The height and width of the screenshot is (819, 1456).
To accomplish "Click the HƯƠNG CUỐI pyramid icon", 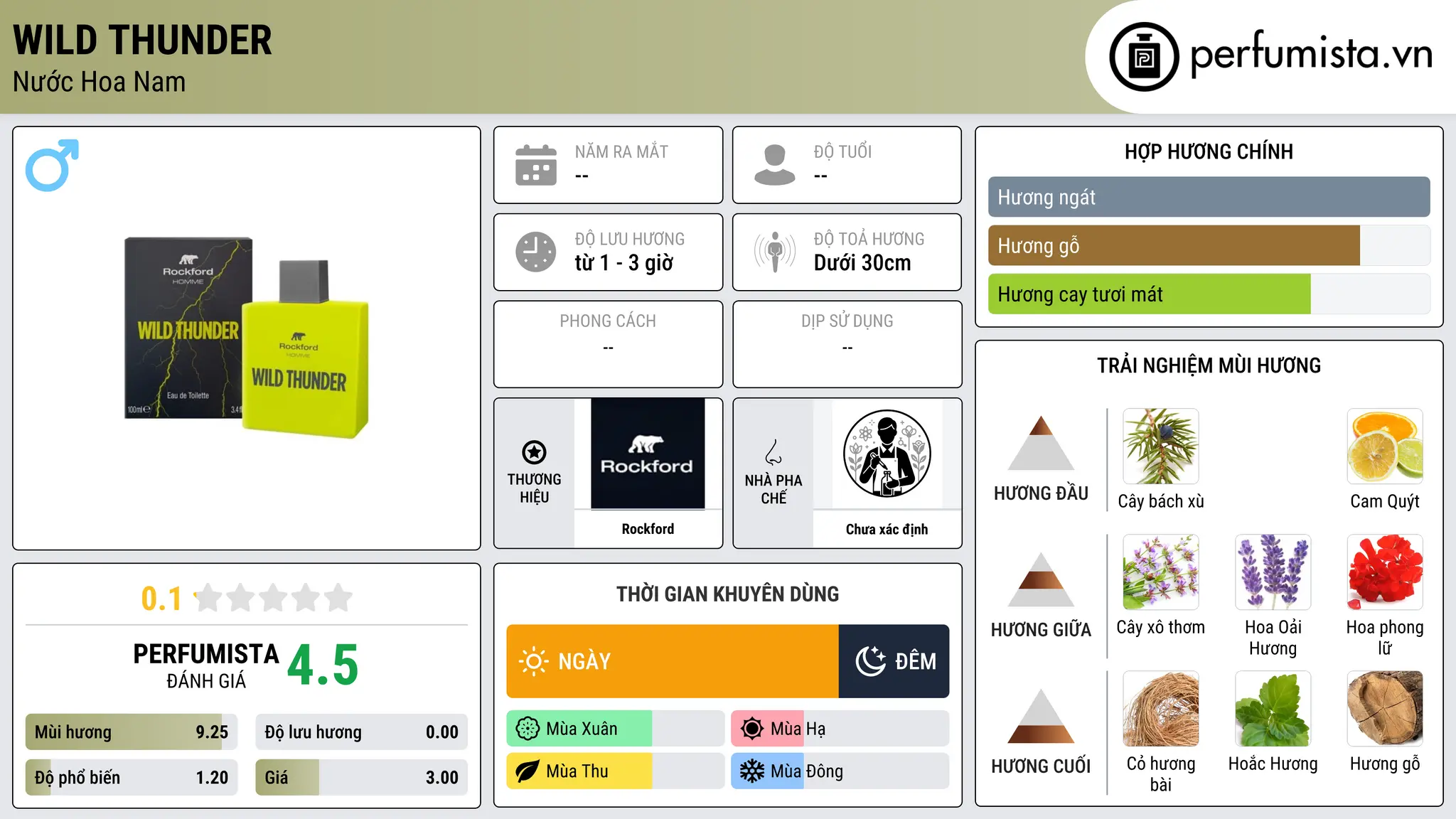I will (x=1041, y=716).
